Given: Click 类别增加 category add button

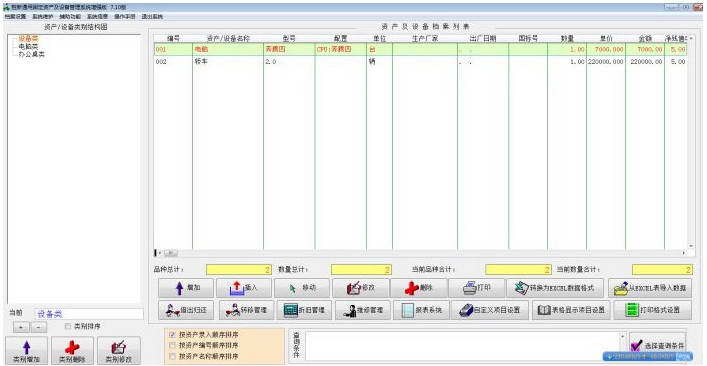Looking at the screenshot, I should [x=27, y=351].
